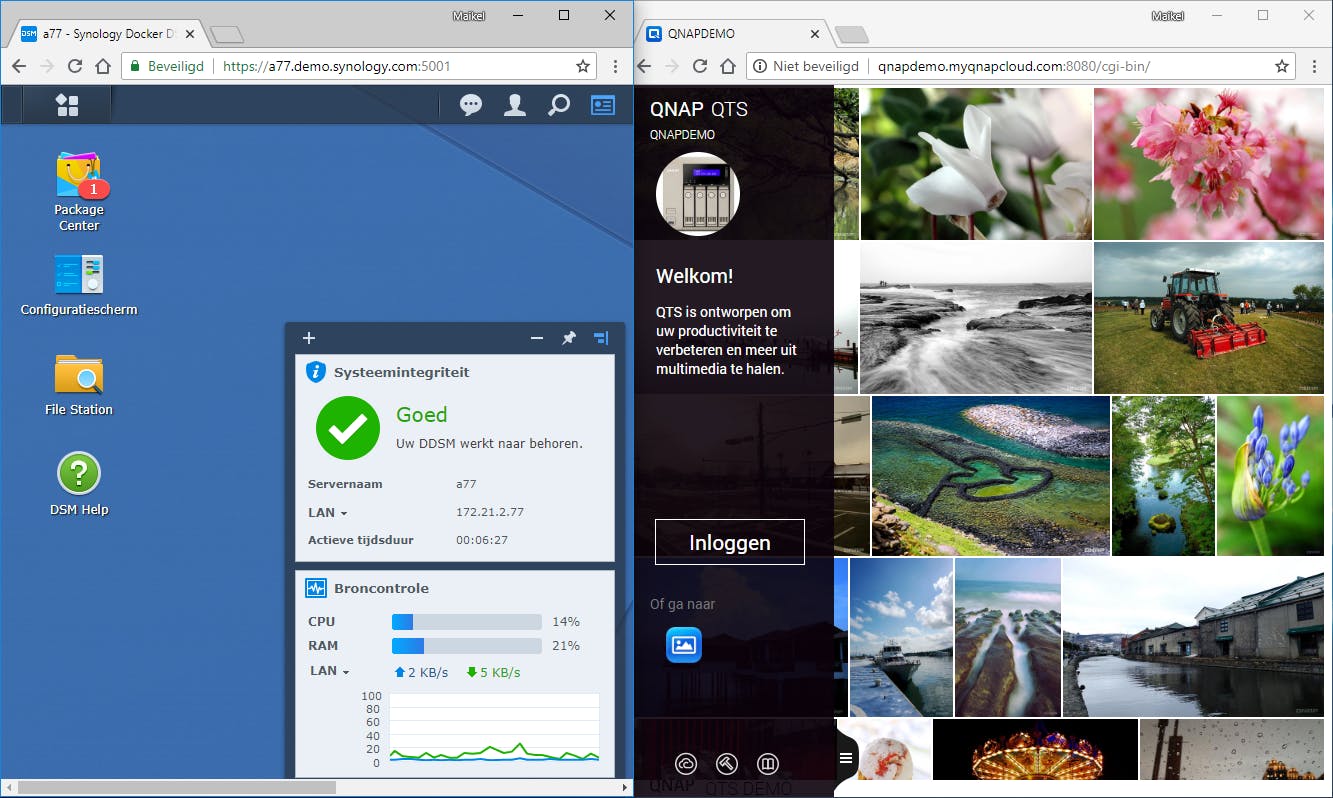Click the green Beveiligd security indicator
The image size is (1333, 798).
(x=166, y=66)
